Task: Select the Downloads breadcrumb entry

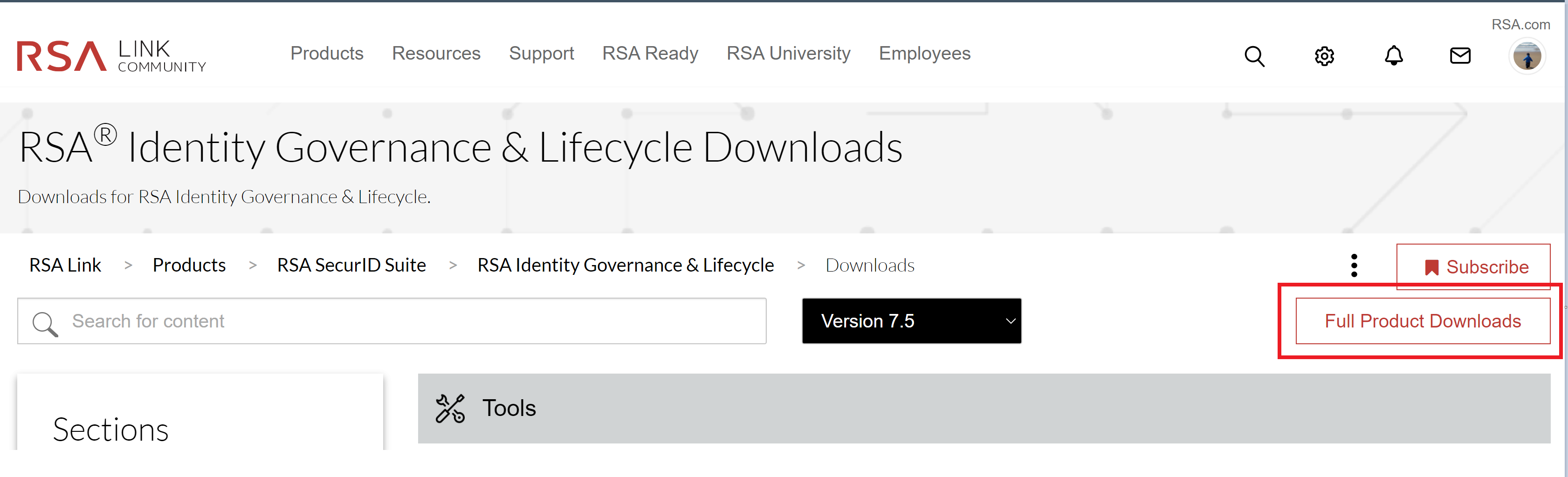Action: coord(869,265)
